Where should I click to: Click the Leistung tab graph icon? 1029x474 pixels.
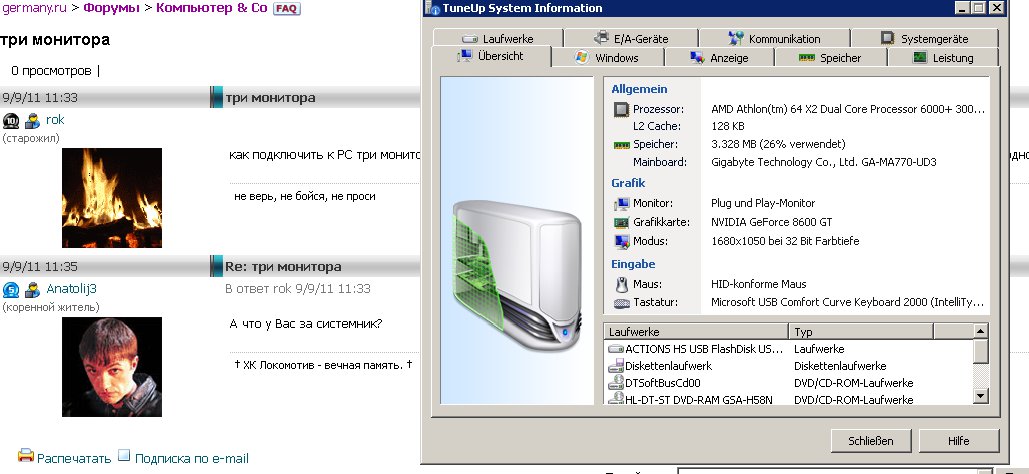pyautogui.click(x=920, y=58)
